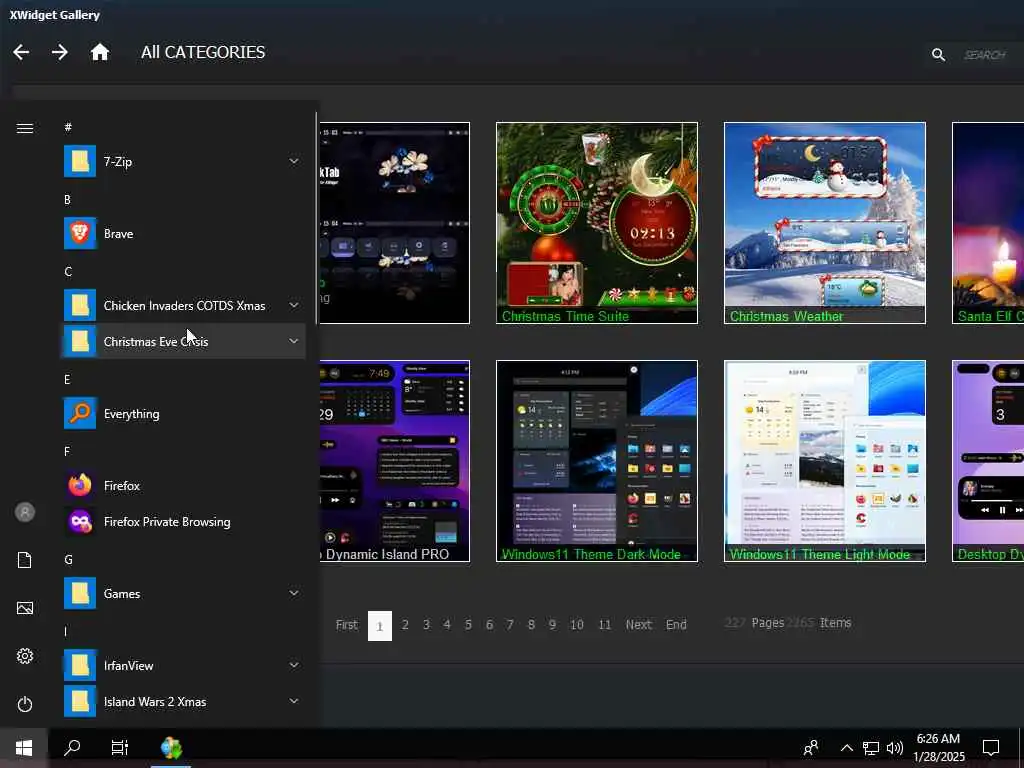Screen dimensions: 1024x768
Task: Open Documents from Start sidebar
Action: [25, 560]
